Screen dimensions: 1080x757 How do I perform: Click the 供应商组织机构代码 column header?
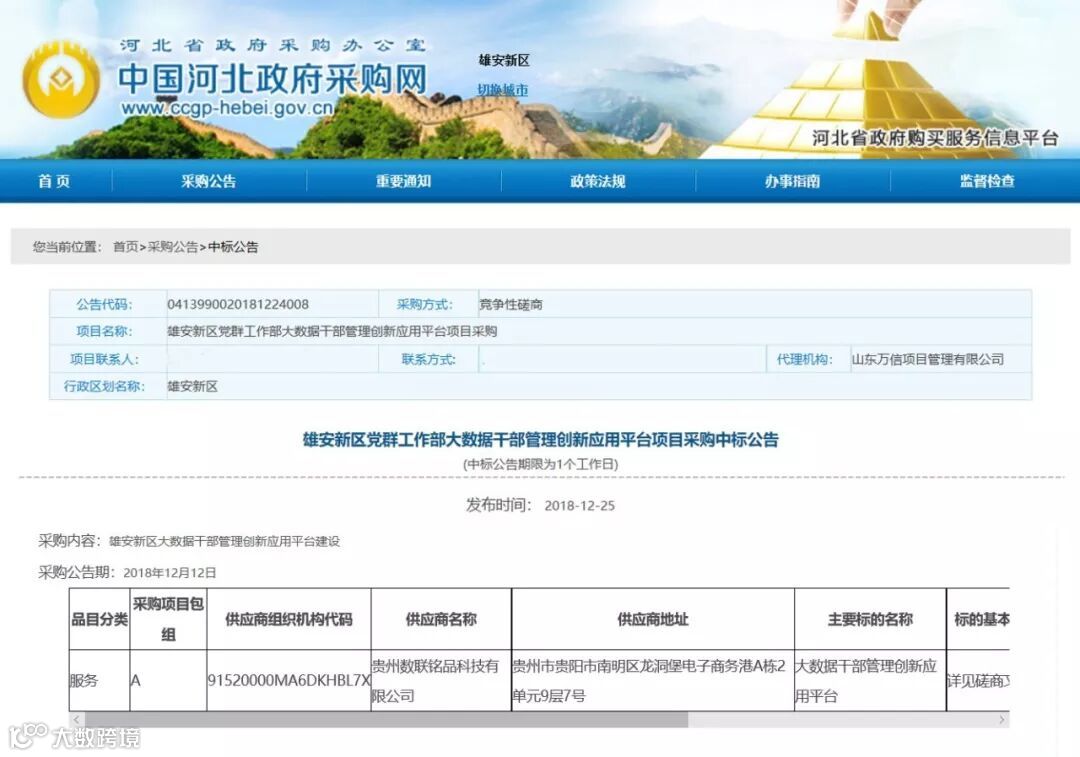click(x=289, y=619)
